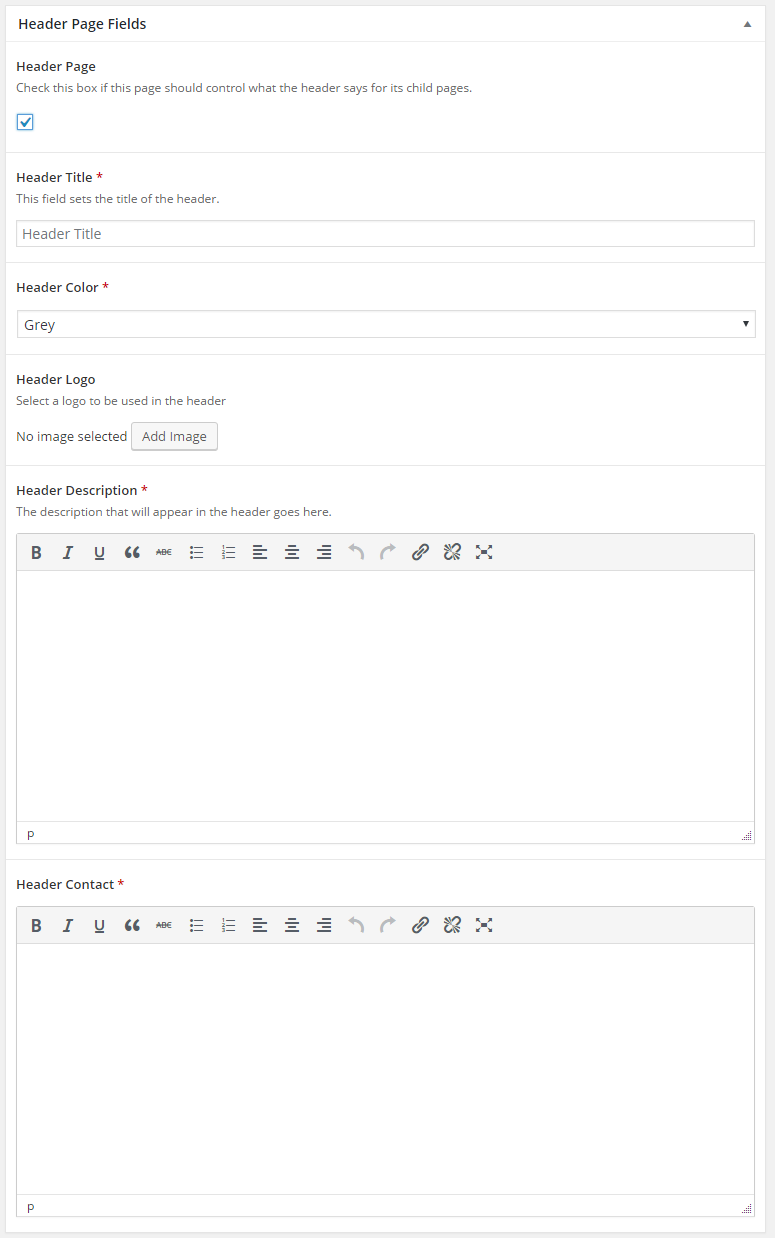The height and width of the screenshot is (1238, 775).
Task: Align right in Header Description editor
Action: [x=324, y=552]
